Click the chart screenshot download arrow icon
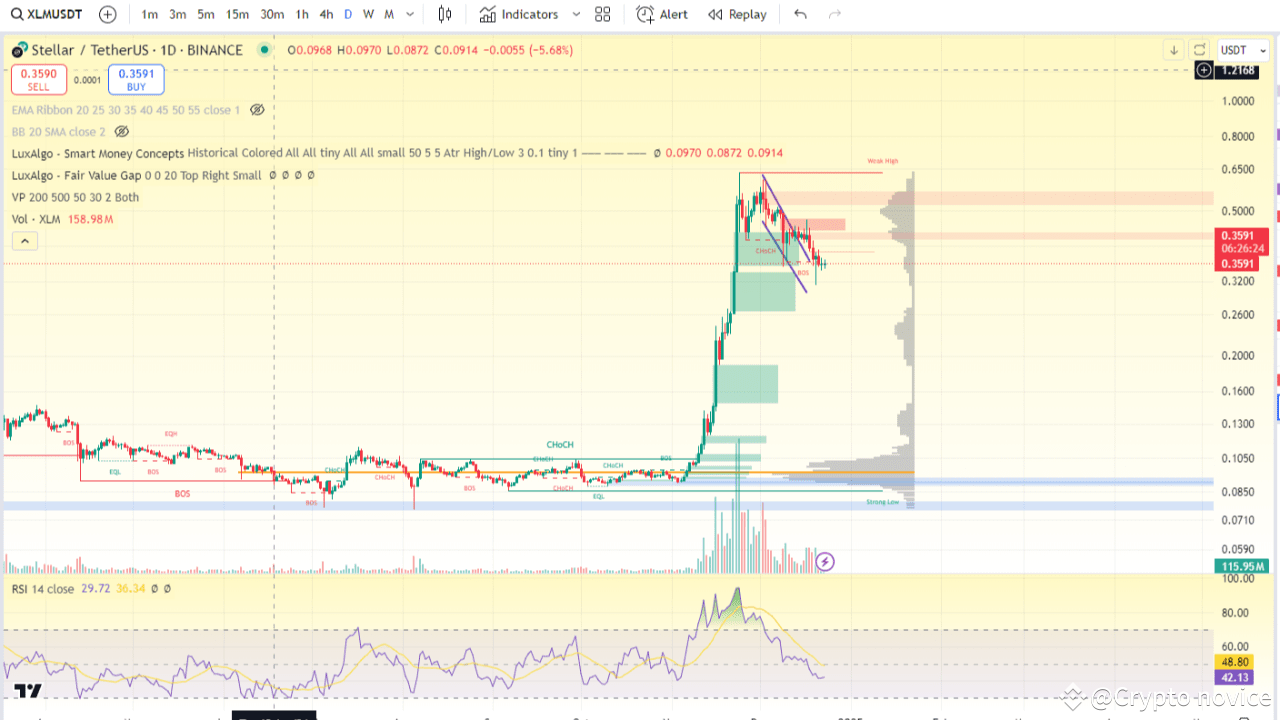This screenshot has height=720, width=1280. (1172, 49)
